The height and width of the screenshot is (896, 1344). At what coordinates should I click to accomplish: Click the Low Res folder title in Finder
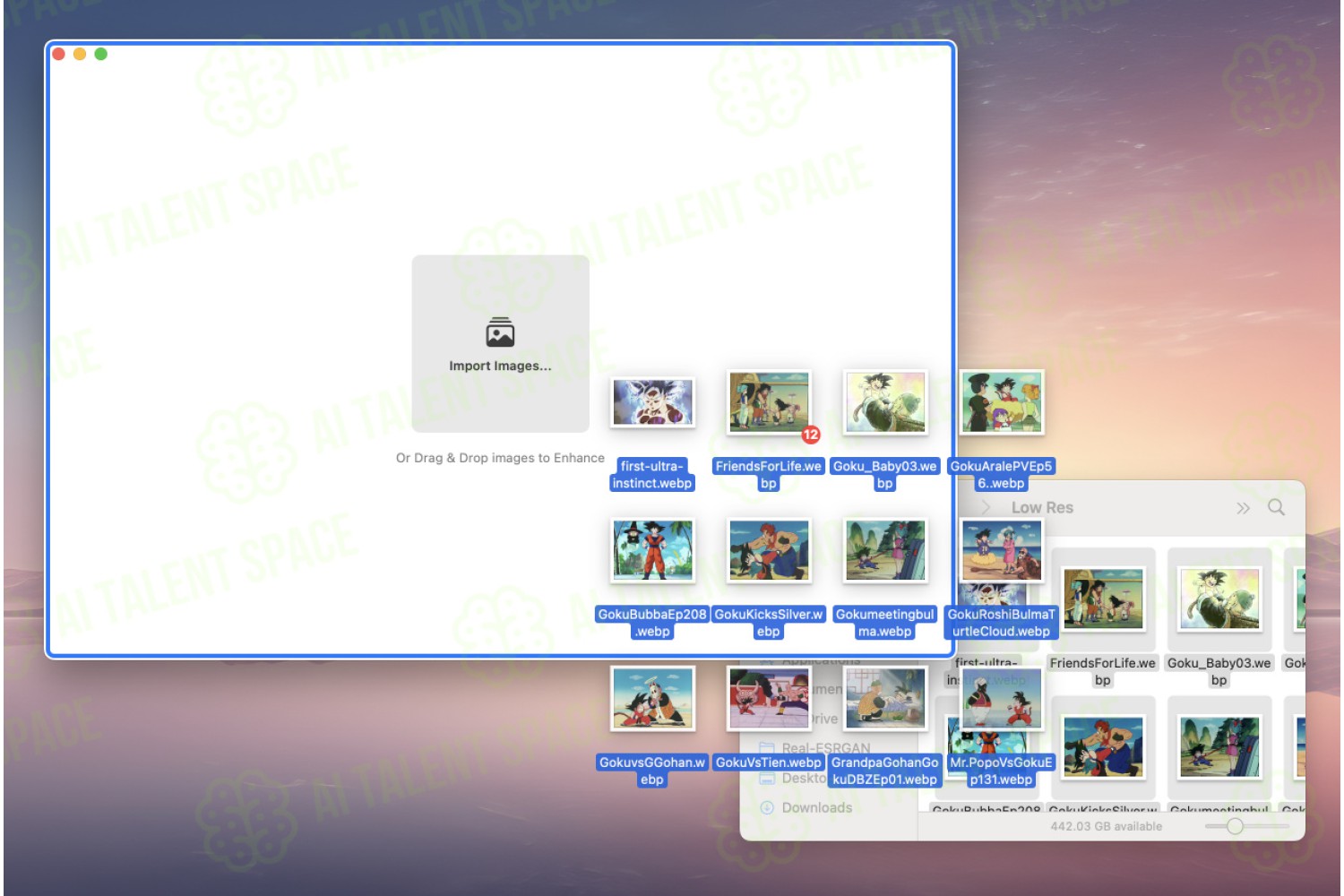(1042, 507)
